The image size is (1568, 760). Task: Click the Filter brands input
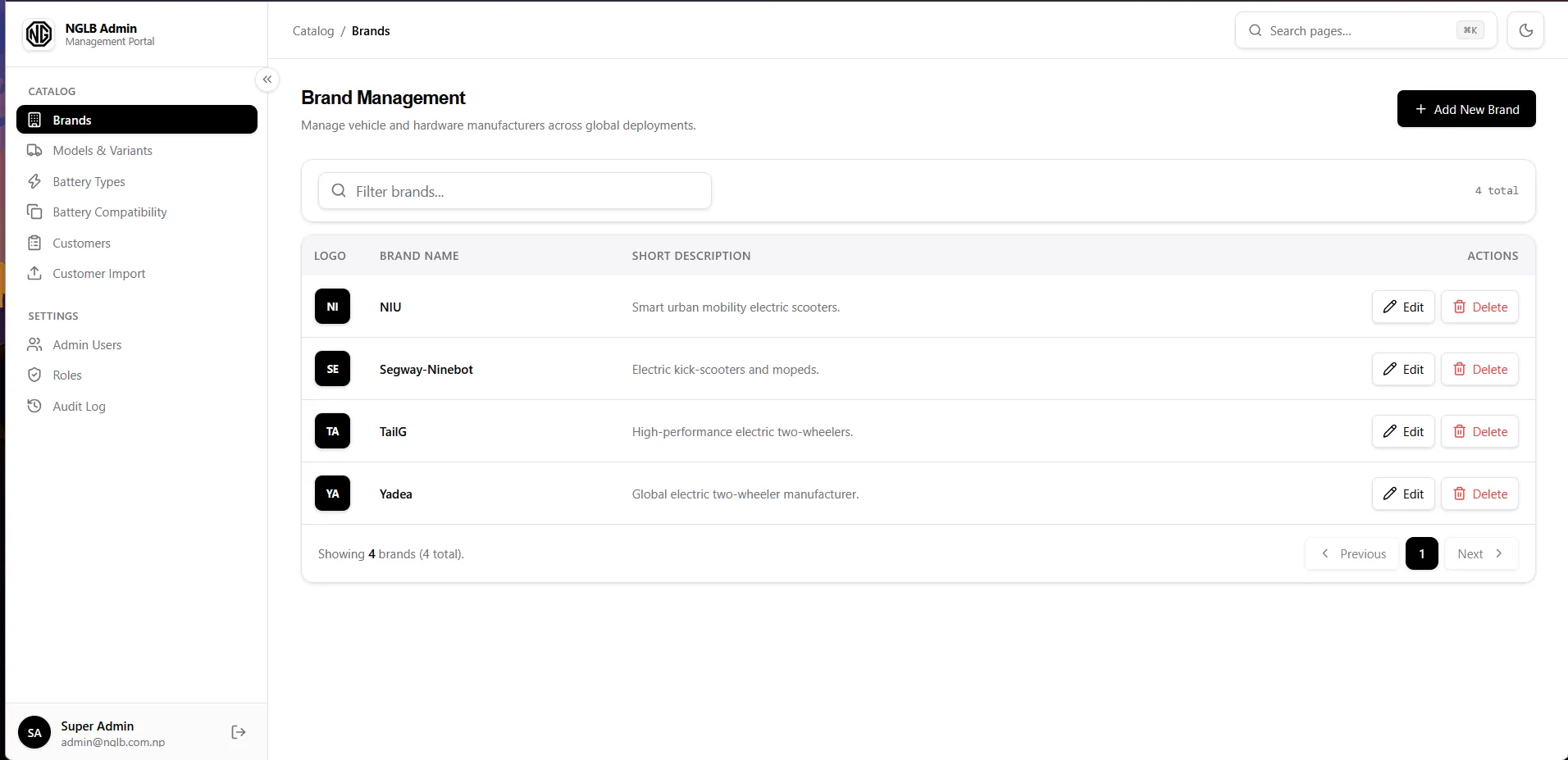pyautogui.click(x=515, y=191)
